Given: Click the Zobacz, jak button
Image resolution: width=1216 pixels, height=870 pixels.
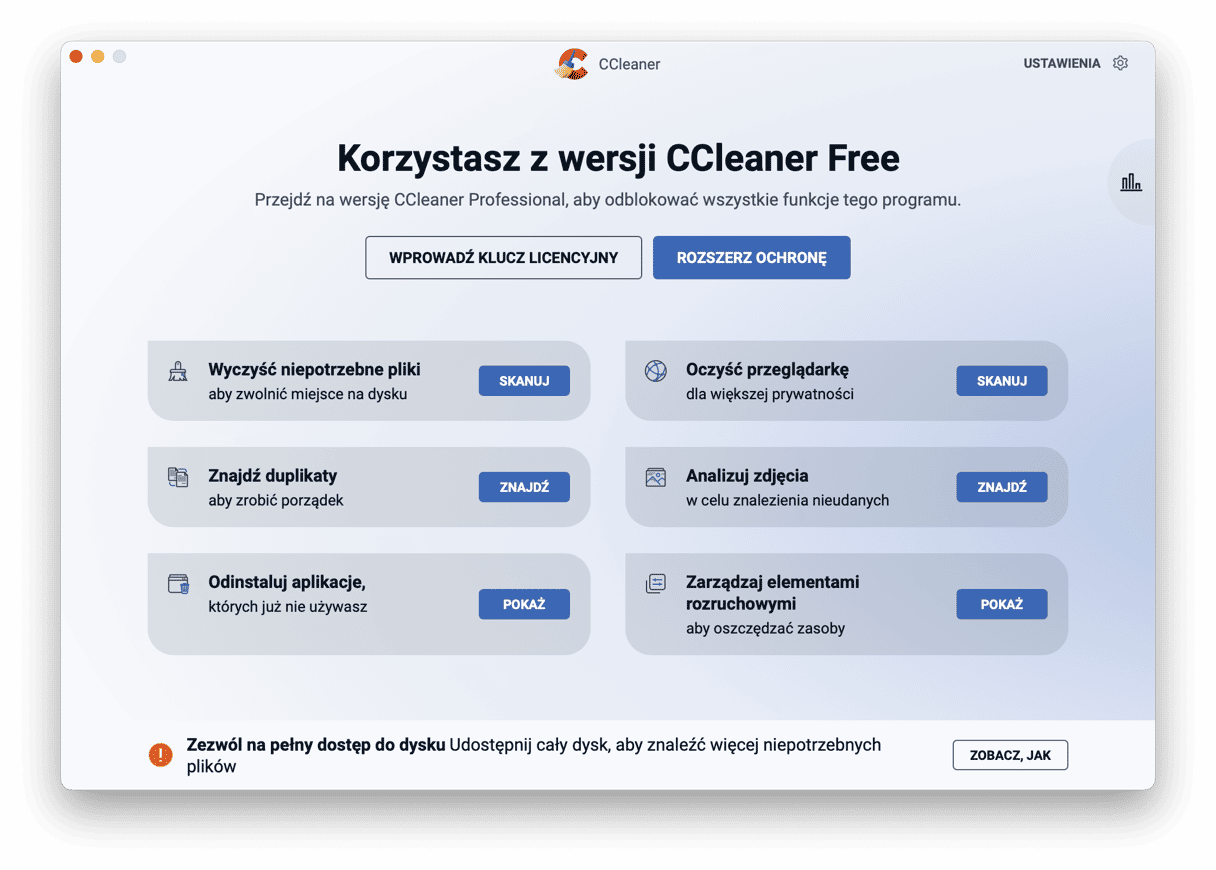Looking at the screenshot, I should (x=1010, y=755).
